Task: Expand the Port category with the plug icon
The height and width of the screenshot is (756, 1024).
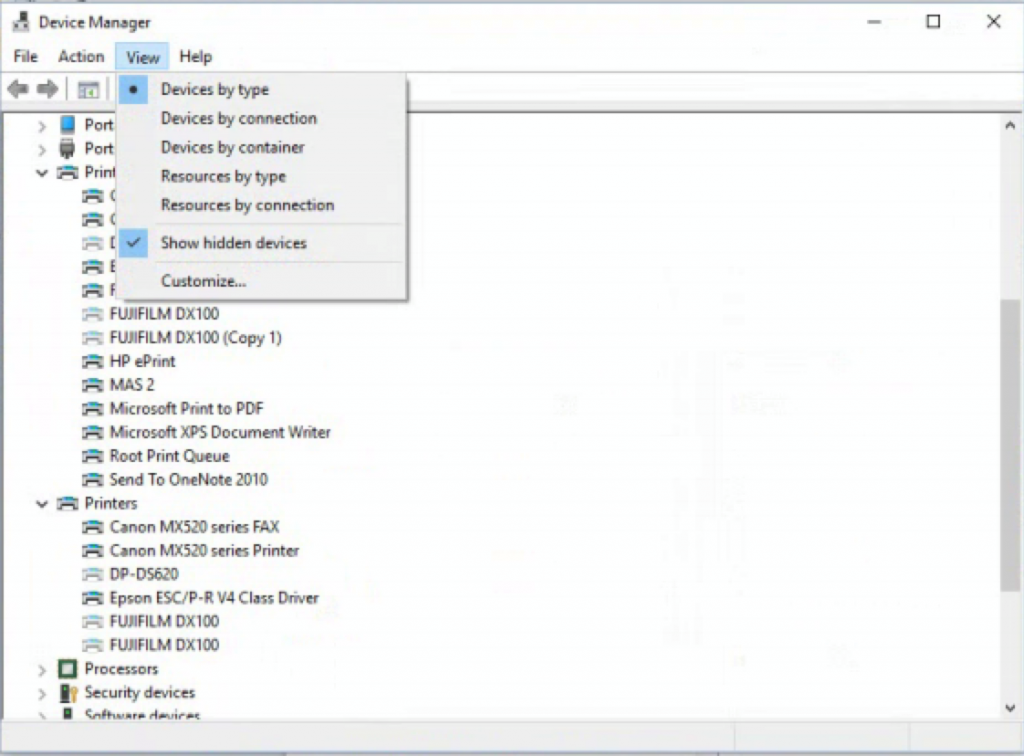Action: coord(42,150)
